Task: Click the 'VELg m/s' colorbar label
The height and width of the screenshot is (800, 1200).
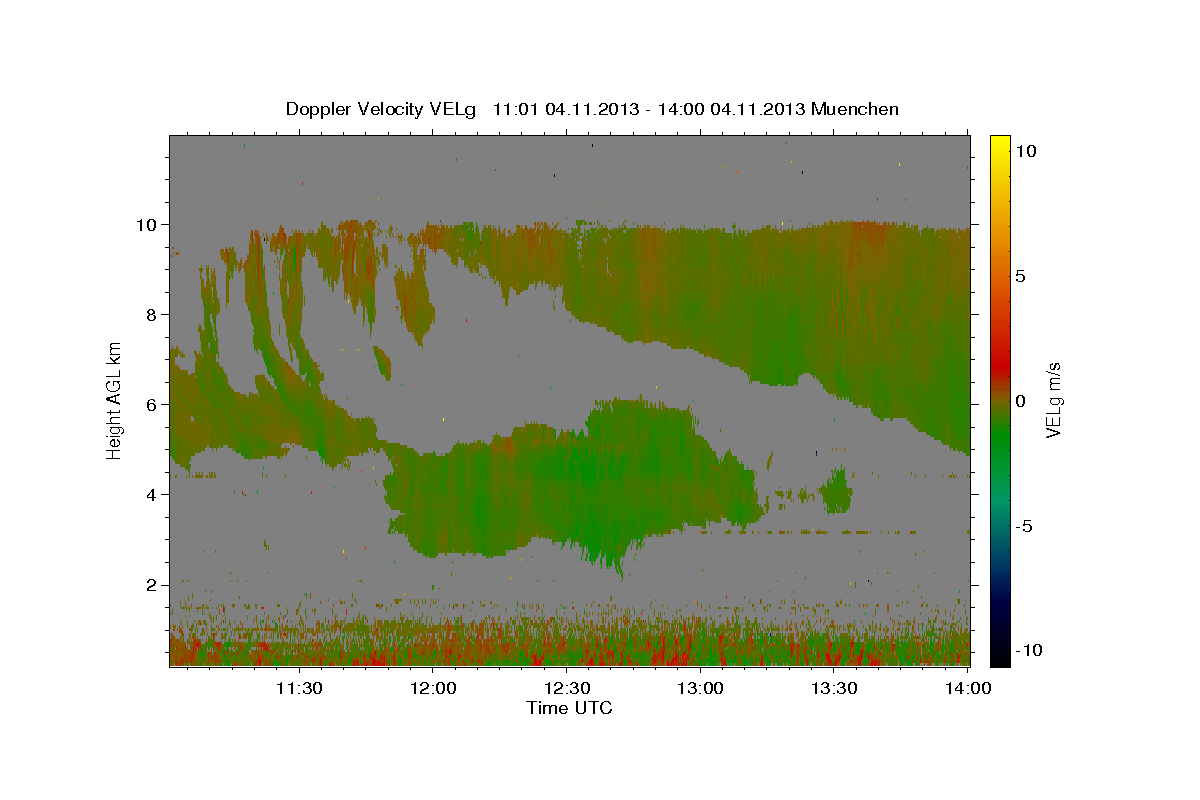Action: (x=1053, y=399)
